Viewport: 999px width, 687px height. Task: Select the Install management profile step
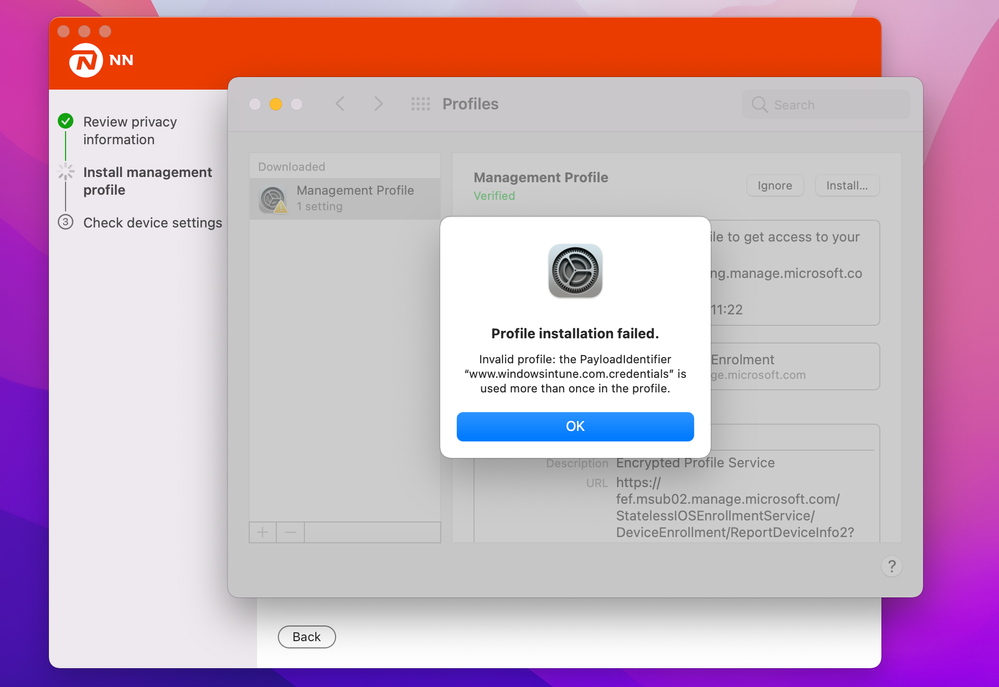[147, 181]
